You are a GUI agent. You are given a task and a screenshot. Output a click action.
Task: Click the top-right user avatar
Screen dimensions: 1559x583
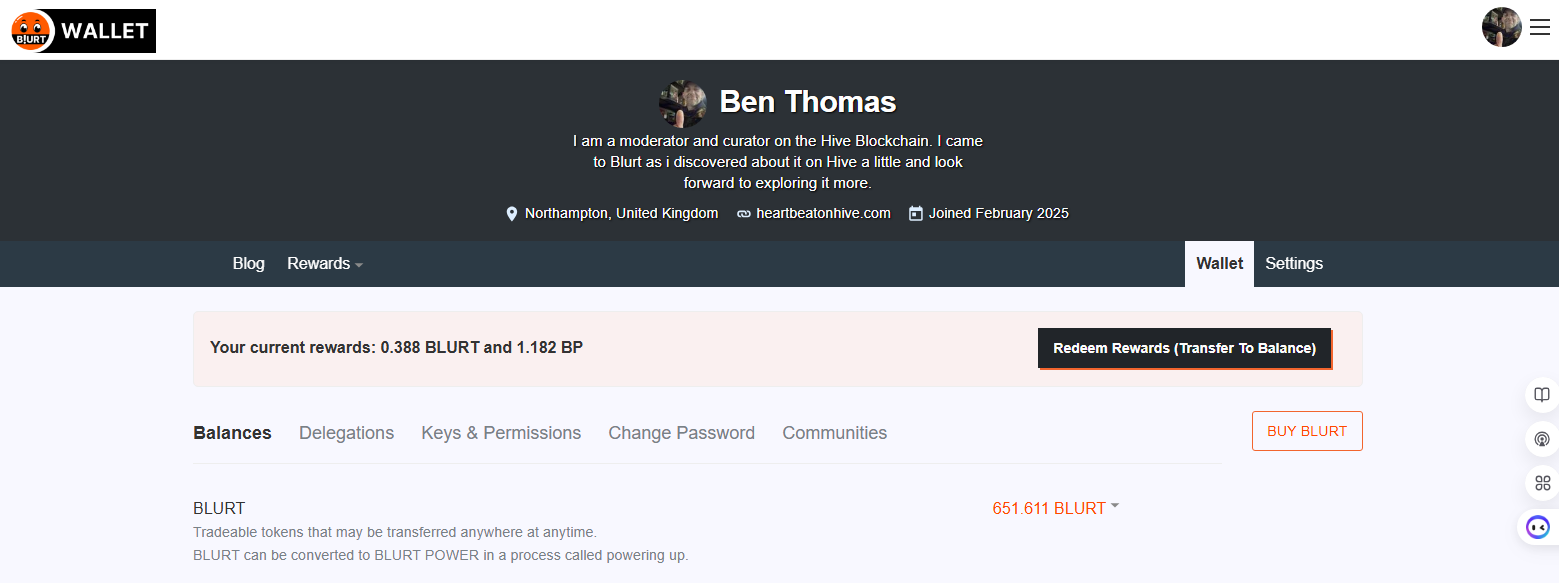[1501, 28]
